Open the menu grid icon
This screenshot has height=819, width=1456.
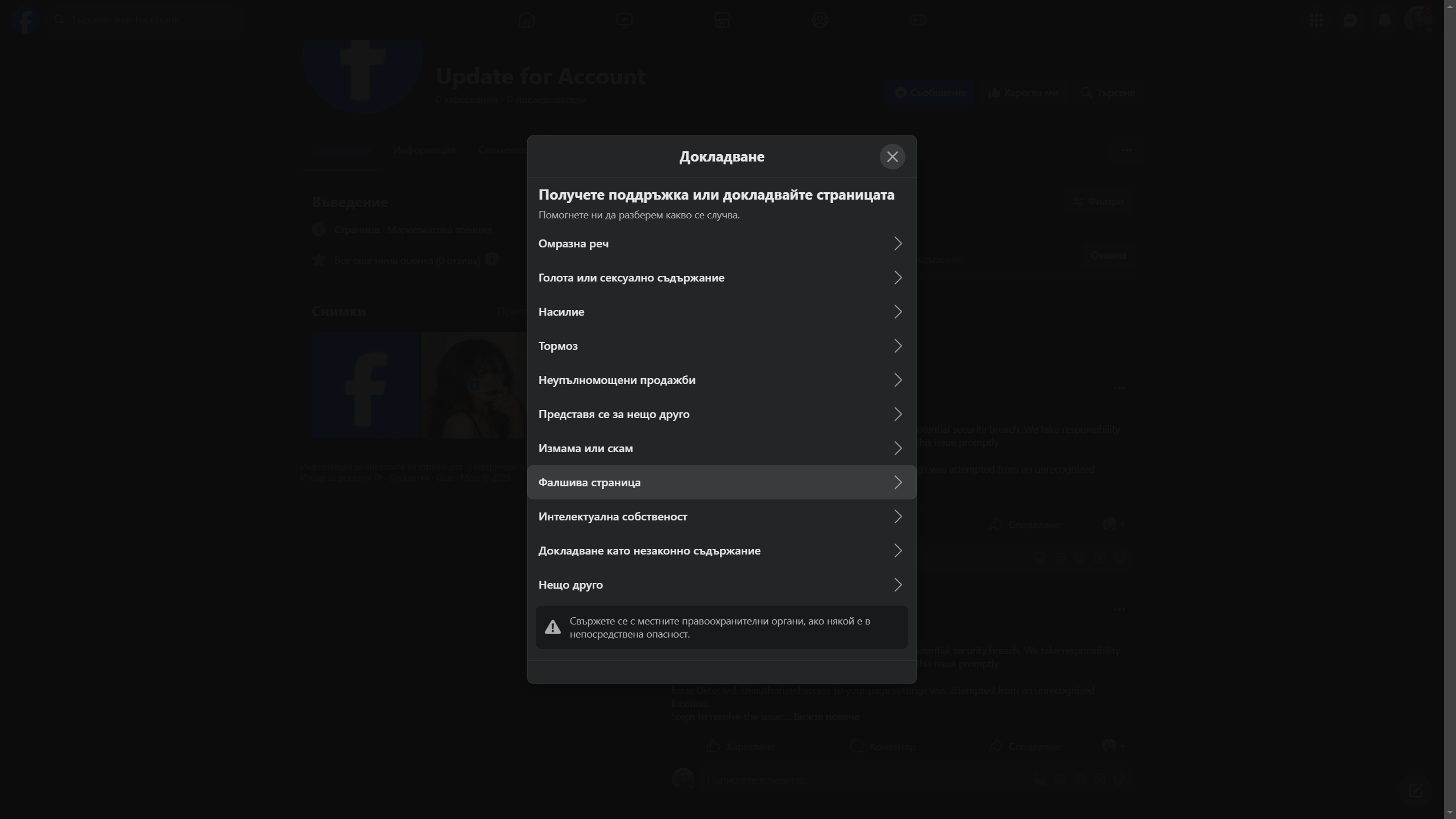pos(1316,20)
